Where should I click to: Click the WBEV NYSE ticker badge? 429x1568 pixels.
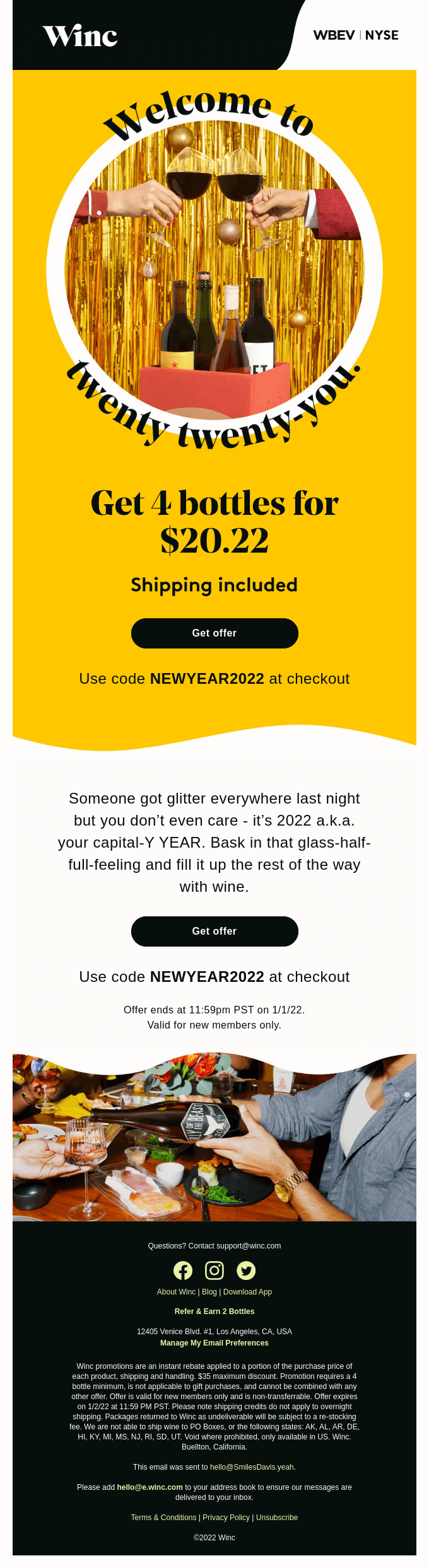click(356, 35)
